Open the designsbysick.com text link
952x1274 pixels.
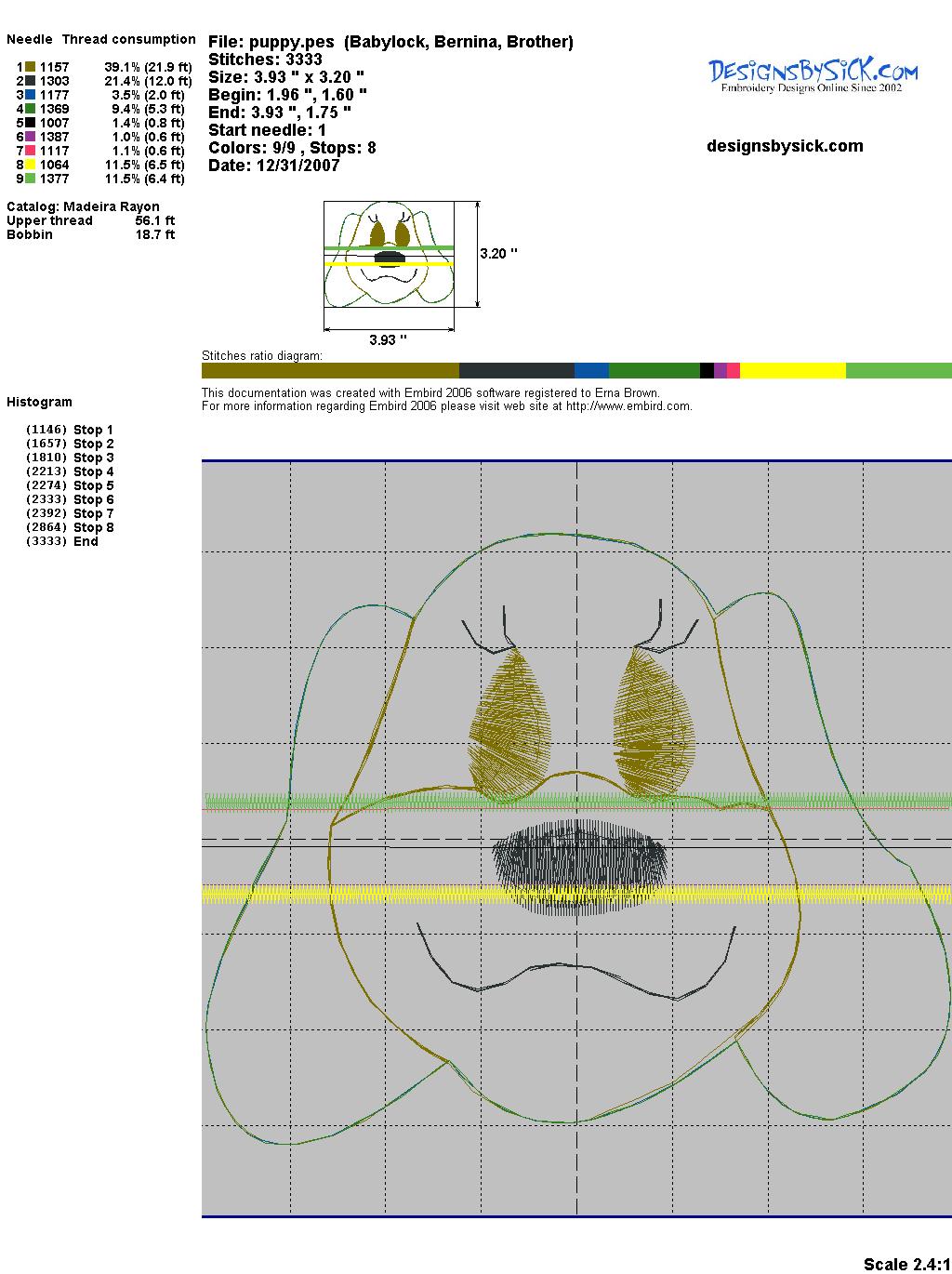(785, 146)
